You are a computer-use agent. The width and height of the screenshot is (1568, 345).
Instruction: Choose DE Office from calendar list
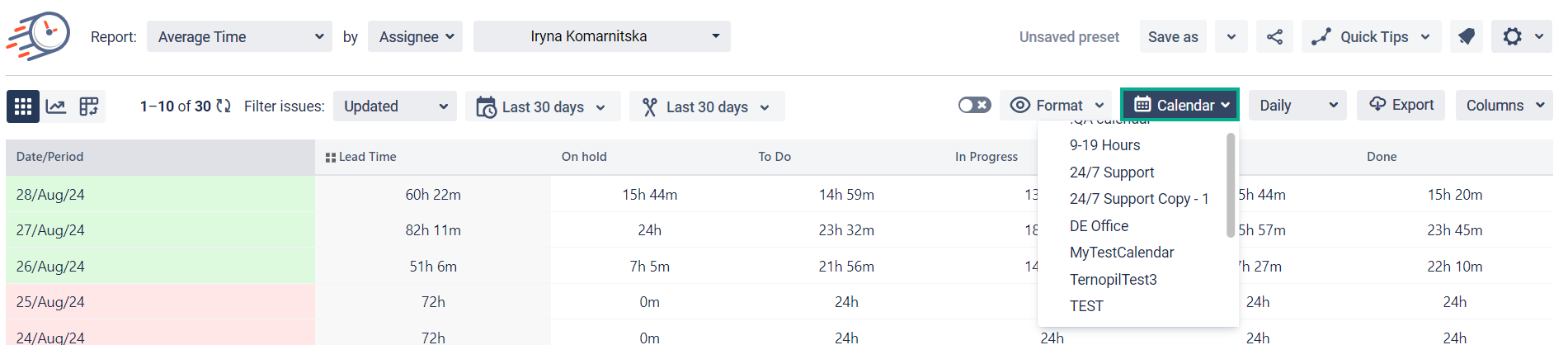[x=1099, y=226]
